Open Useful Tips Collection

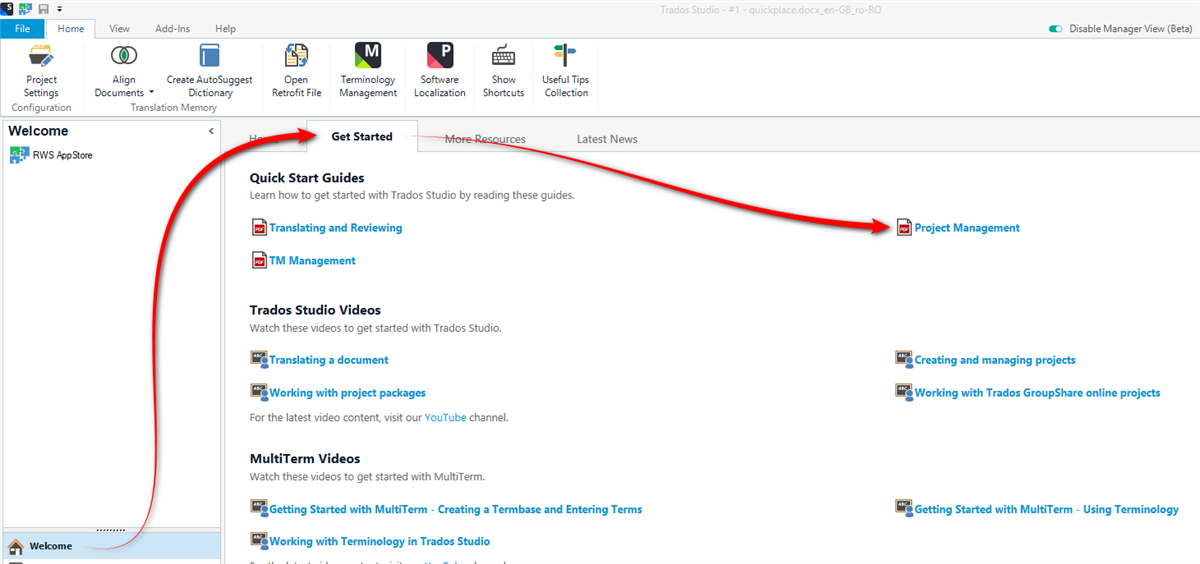(x=566, y=70)
